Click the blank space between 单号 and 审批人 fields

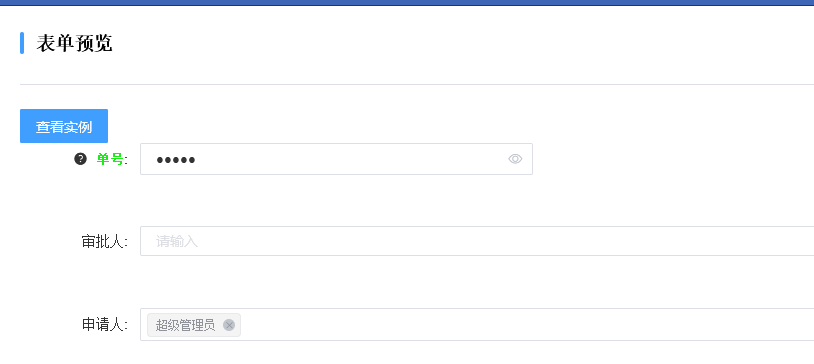click(336, 200)
